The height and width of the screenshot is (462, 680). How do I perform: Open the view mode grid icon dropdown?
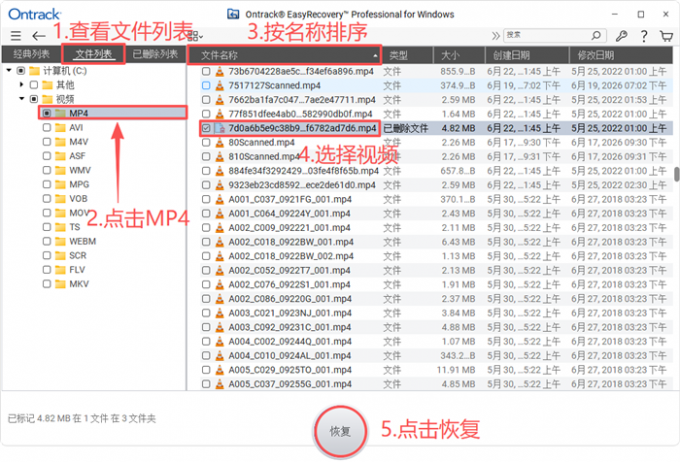tap(194, 36)
